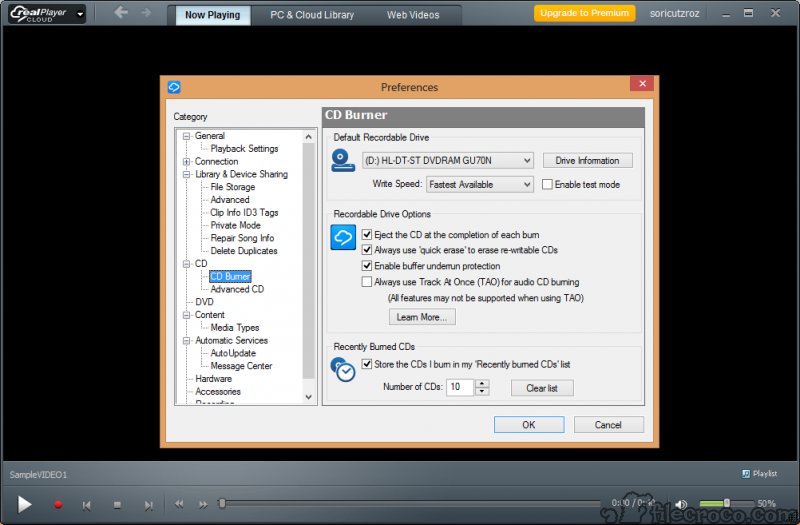Click the rewind button
Image resolution: width=800 pixels, height=525 pixels.
point(179,504)
